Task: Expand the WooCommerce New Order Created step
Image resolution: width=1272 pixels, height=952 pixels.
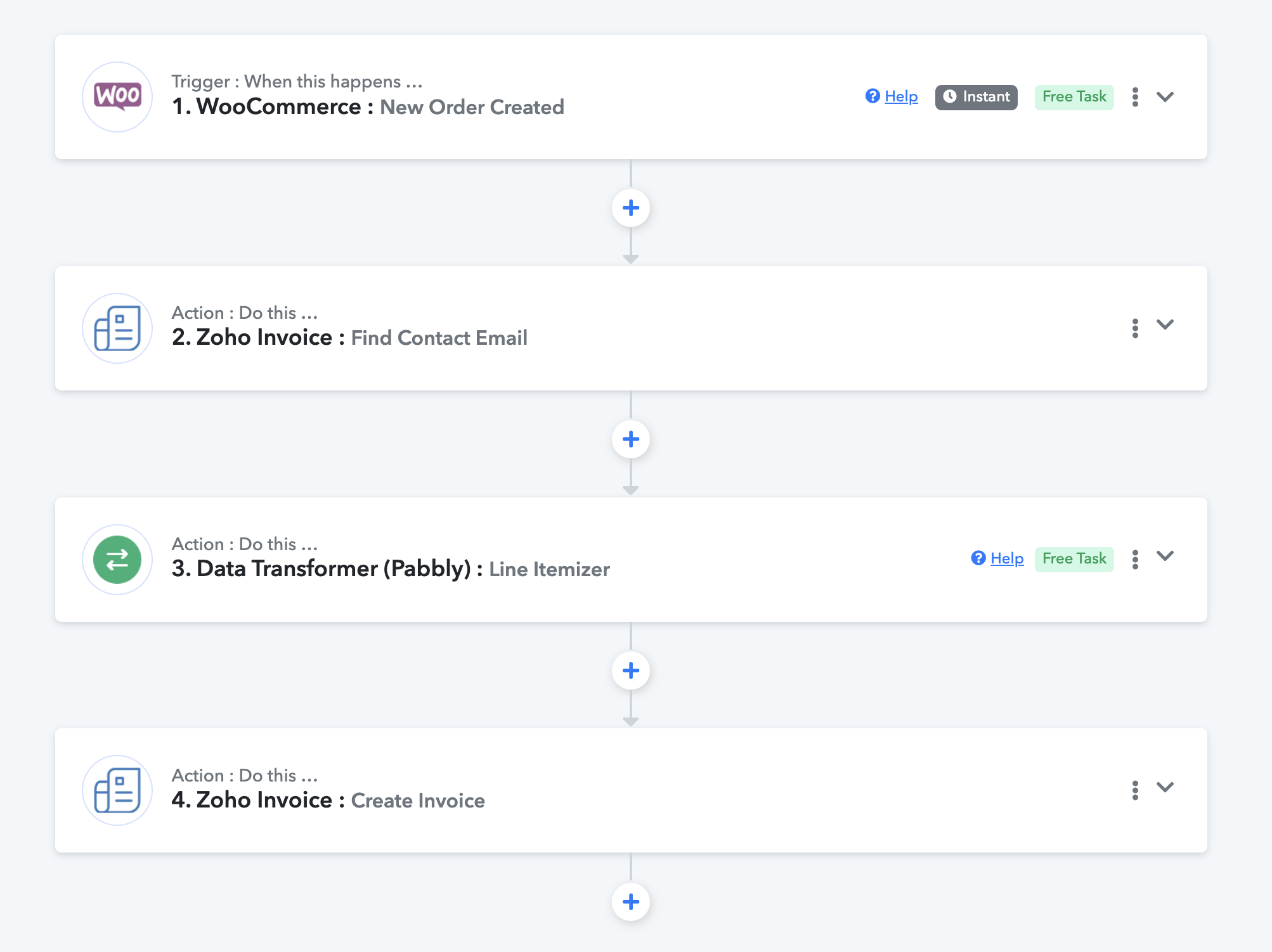Action: [1165, 97]
